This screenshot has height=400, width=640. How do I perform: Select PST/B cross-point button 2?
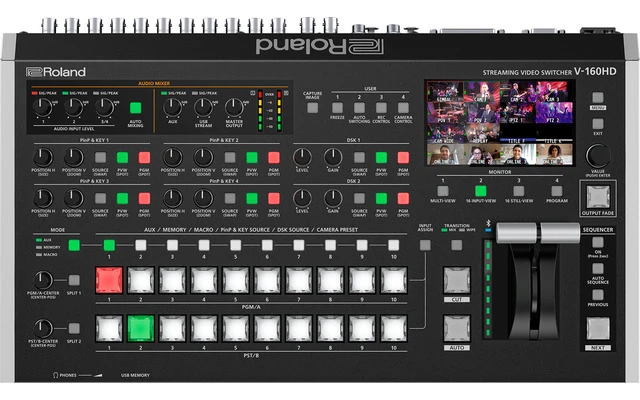[141, 329]
